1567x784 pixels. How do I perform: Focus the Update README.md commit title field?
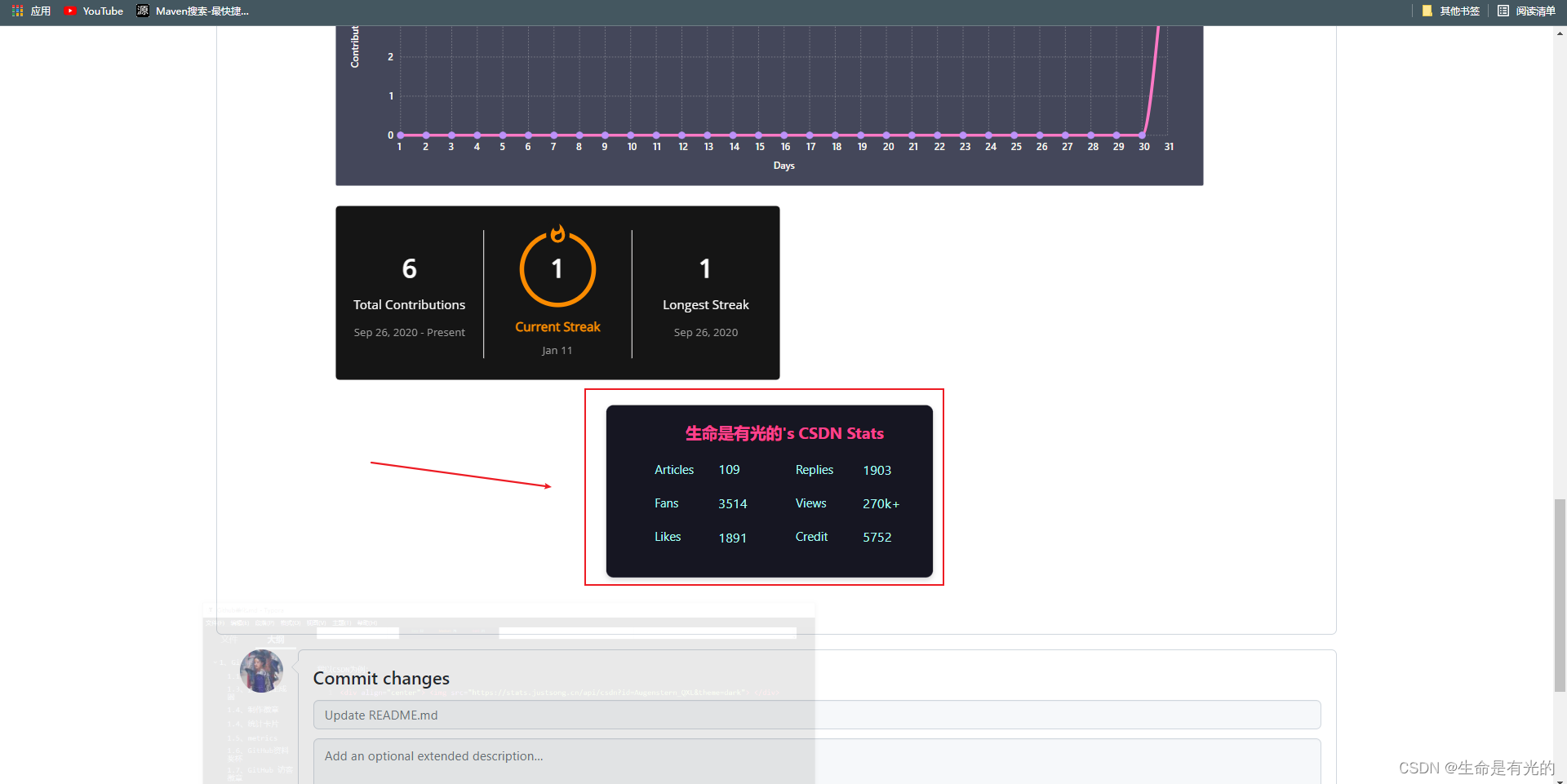[817, 715]
